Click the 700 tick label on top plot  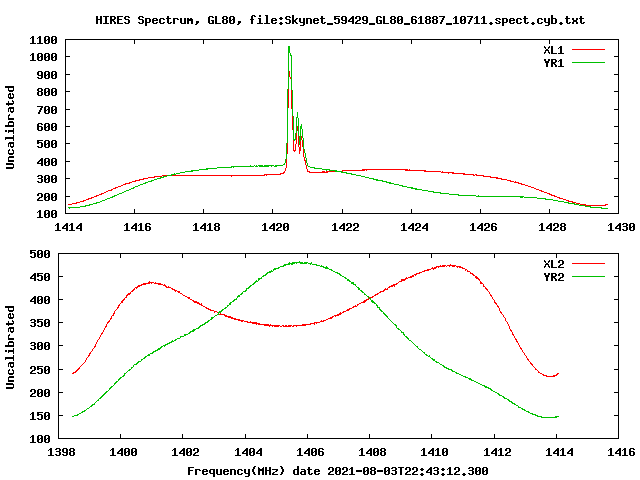(47, 110)
